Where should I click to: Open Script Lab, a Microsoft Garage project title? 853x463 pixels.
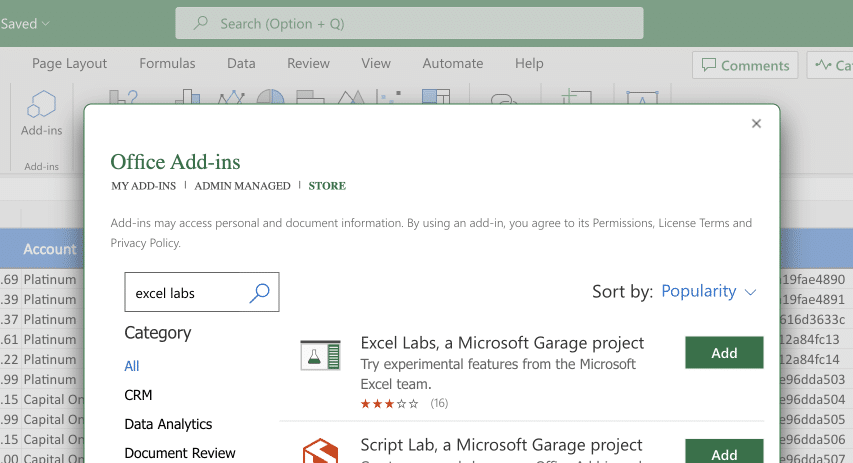(501, 445)
